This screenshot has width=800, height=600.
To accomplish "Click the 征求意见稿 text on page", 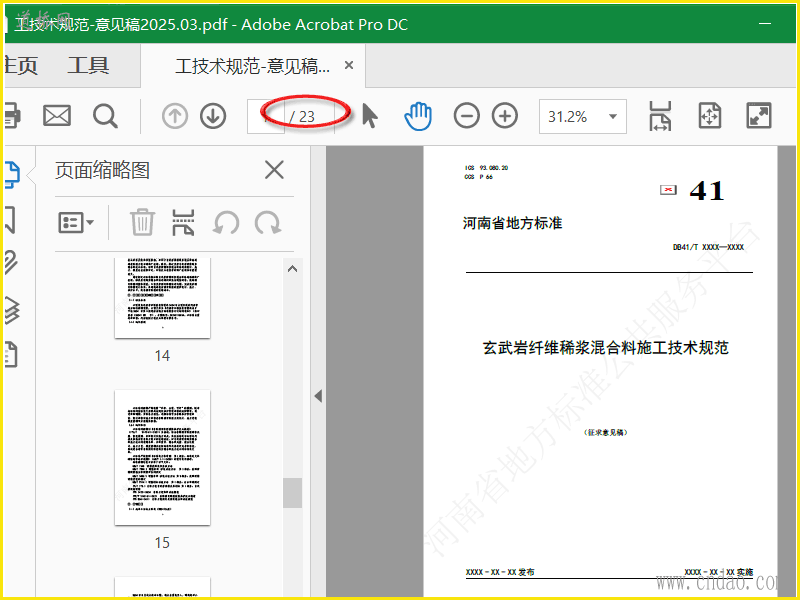I will [606, 432].
